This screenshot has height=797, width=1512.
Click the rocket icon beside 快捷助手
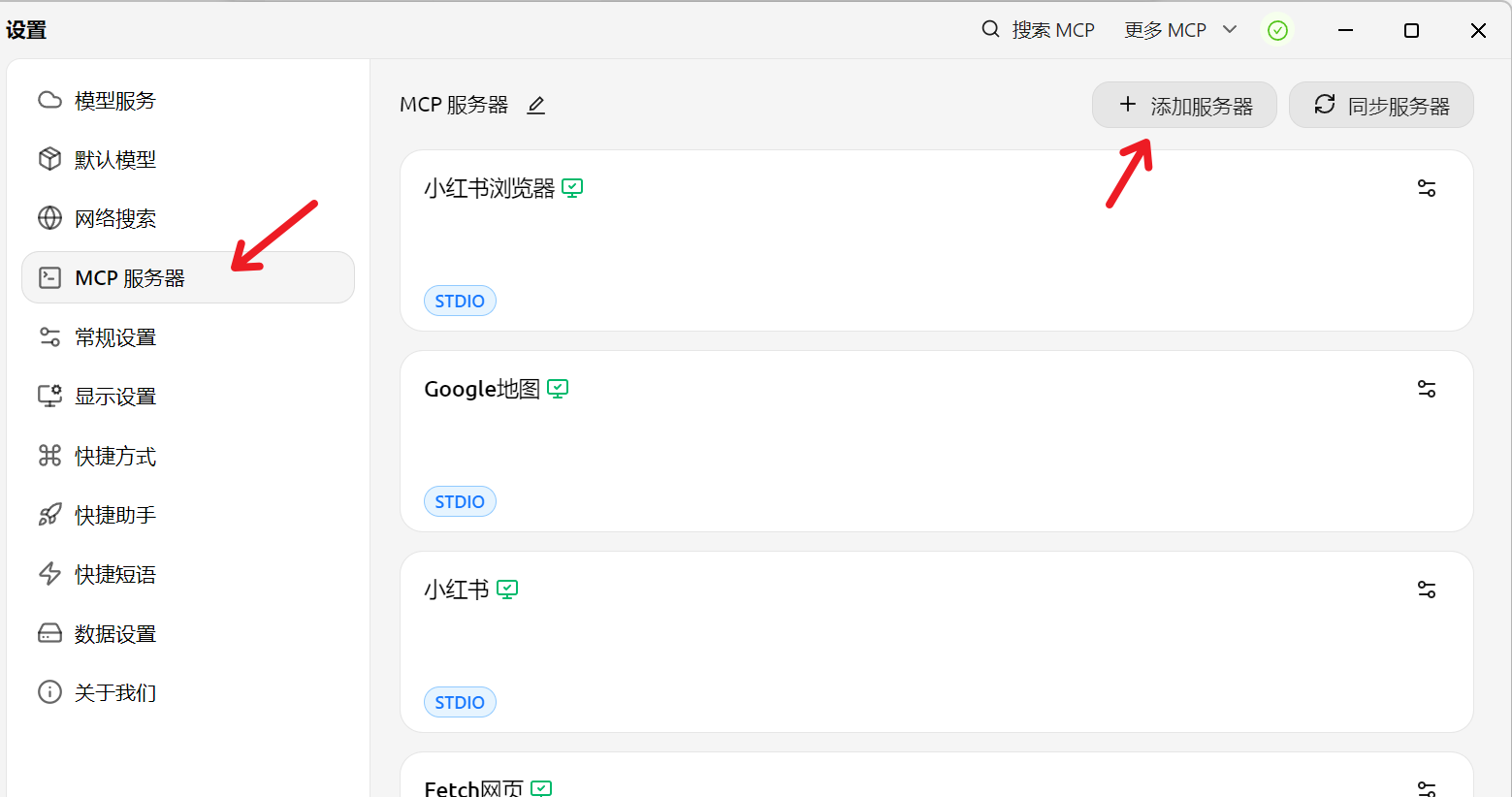coord(49,514)
